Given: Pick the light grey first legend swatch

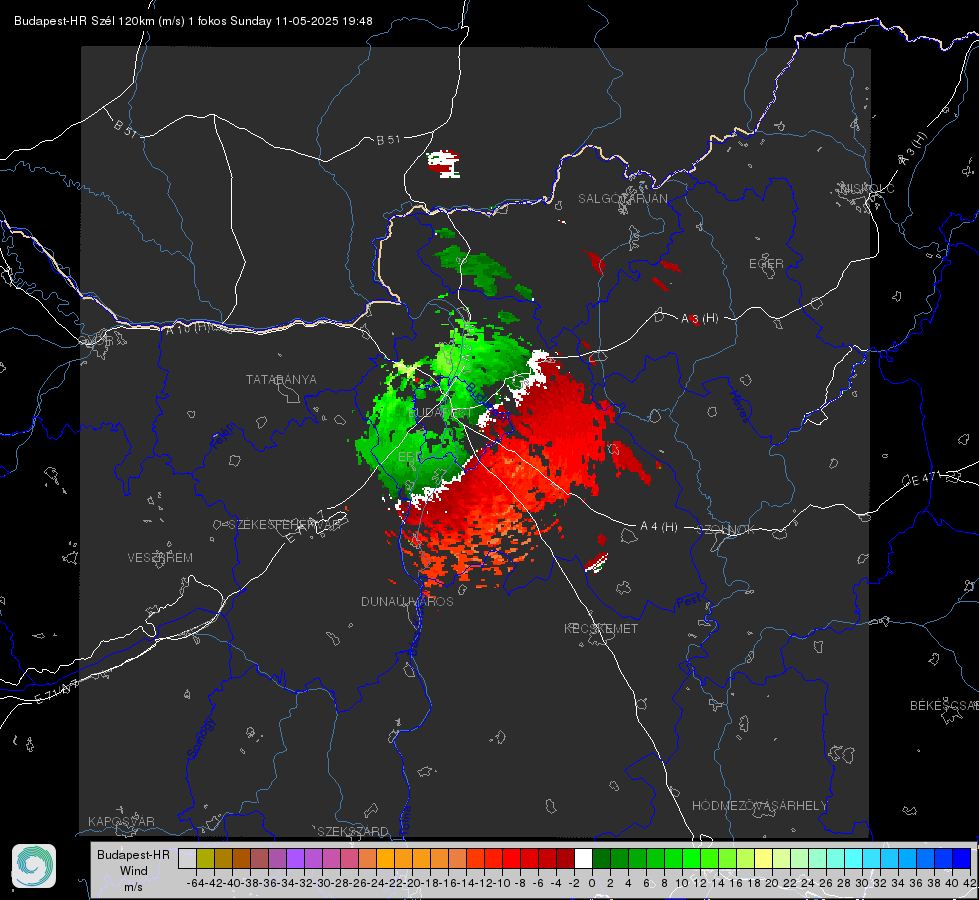Looking at the screenshot, I should coord(187,858).
